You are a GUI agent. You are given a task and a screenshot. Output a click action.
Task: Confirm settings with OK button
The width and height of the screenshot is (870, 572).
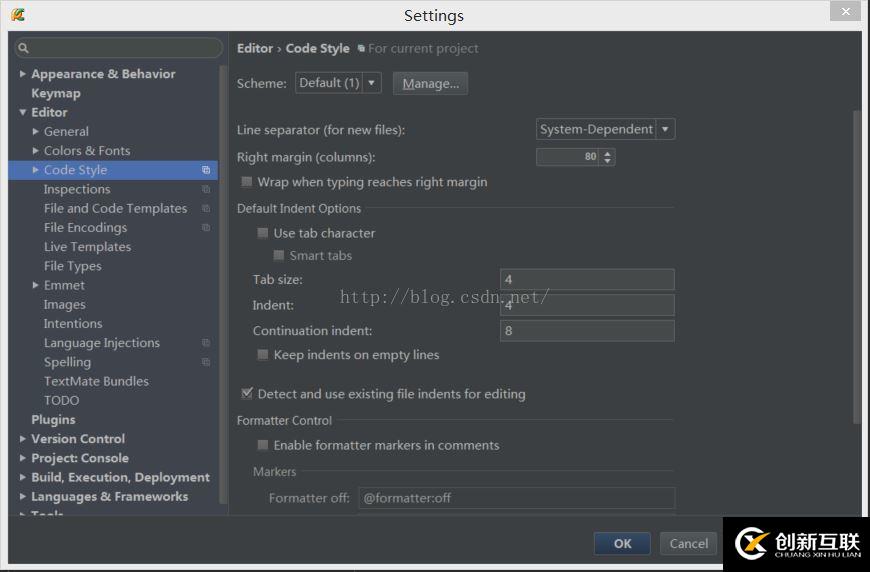[622, 544]
